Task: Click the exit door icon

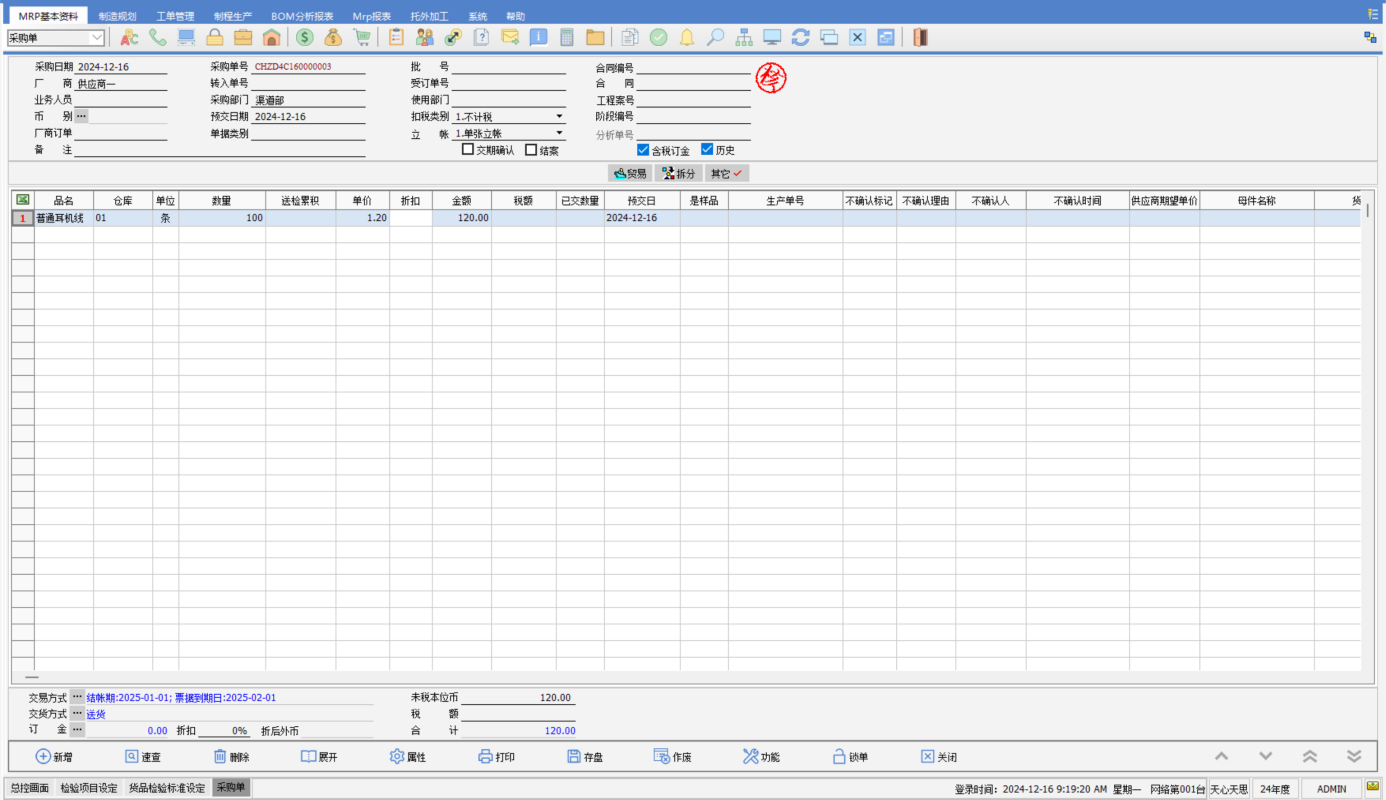Action: [x=920, y=37]
